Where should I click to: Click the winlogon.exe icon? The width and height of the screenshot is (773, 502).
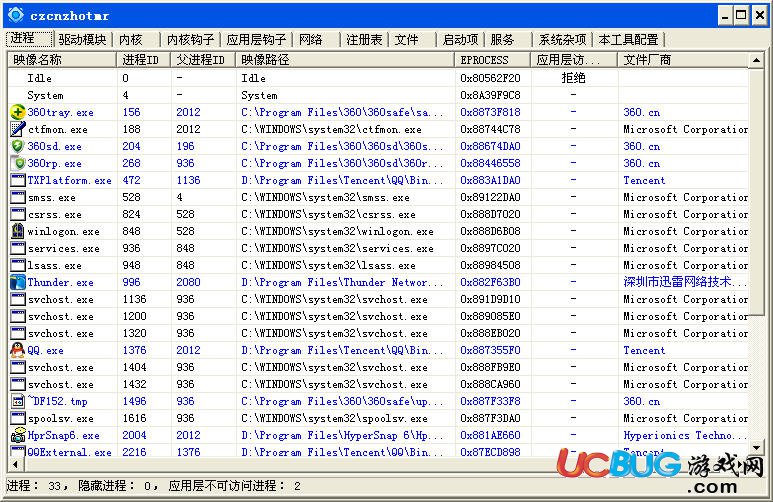[x=18, y=231]
